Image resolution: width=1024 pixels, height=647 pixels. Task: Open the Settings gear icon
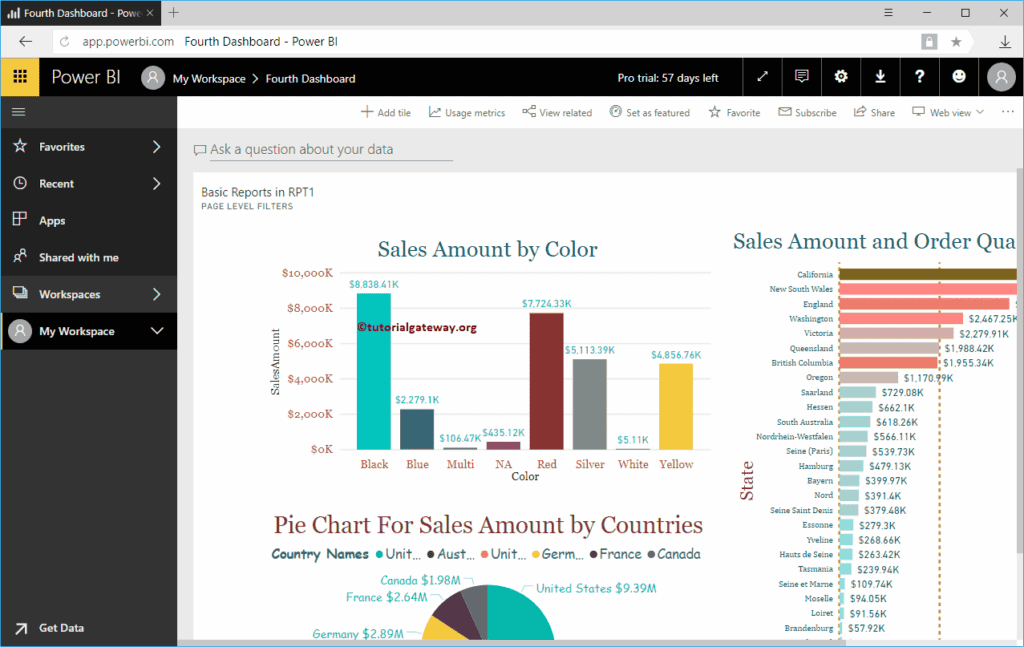click(x=841, y=77)
